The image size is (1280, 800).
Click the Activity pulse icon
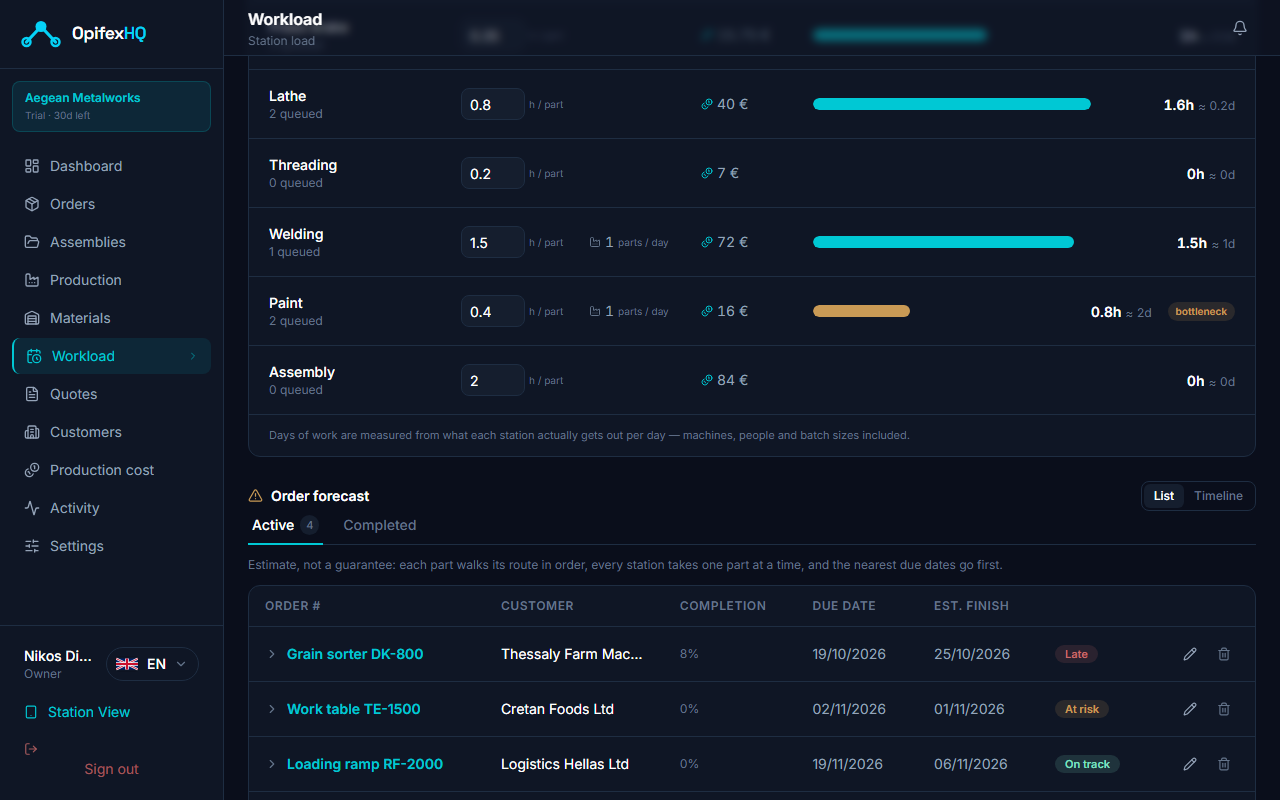[32, 508]
